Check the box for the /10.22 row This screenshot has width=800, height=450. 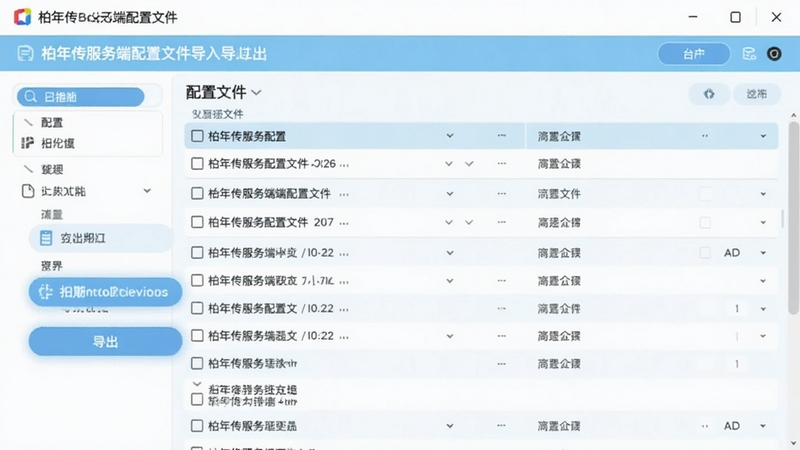[197, 308]
